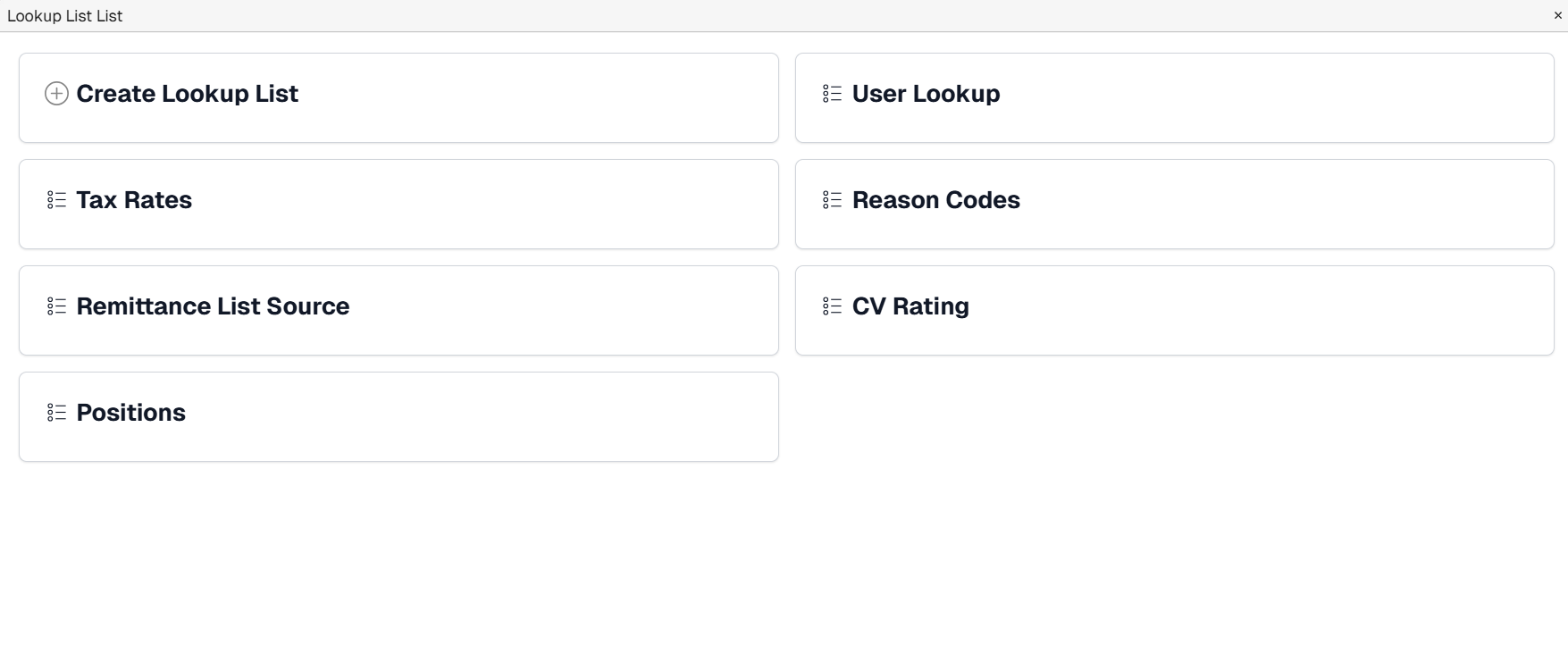Click the Lookup List List window title
1568x645 pixels.
coord(65,15)
